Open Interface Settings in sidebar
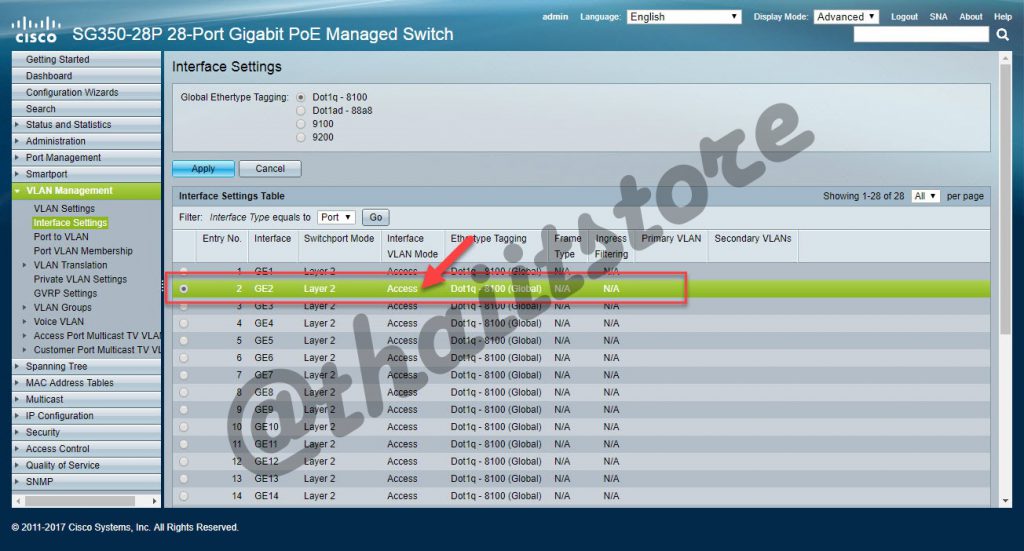The width and height of the screenshot is (1024, 551). (x=70, y=223)
